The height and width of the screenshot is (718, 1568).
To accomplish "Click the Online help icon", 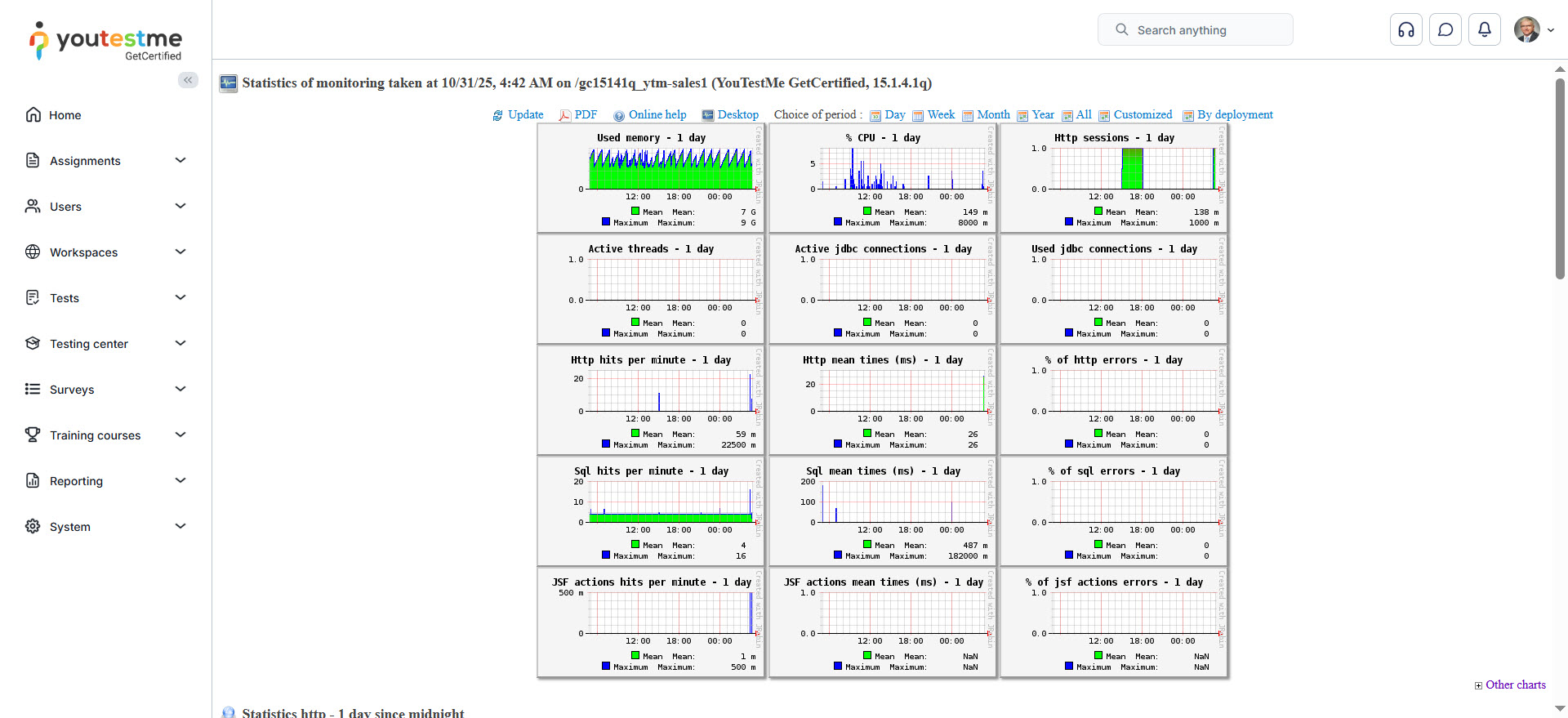I will coord(619,115).
